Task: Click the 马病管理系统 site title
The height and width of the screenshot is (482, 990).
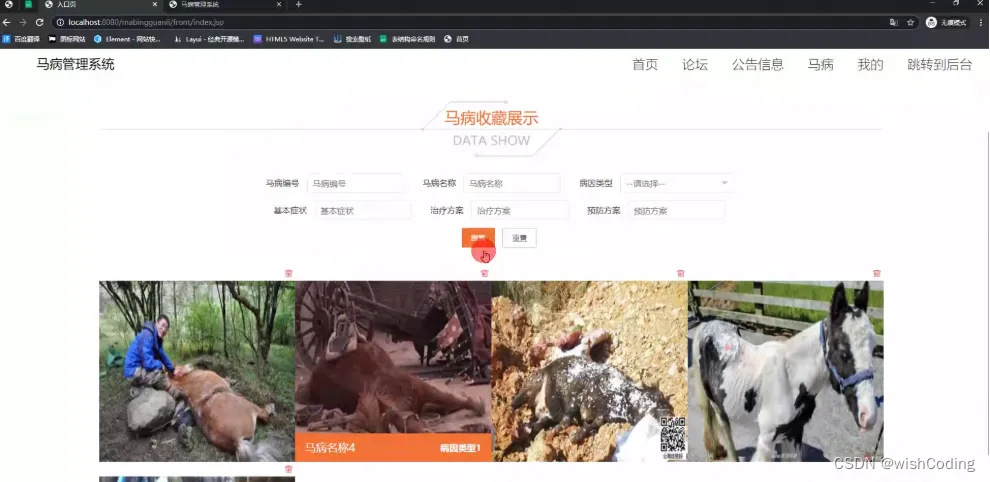Action: (x=75, y=64)
